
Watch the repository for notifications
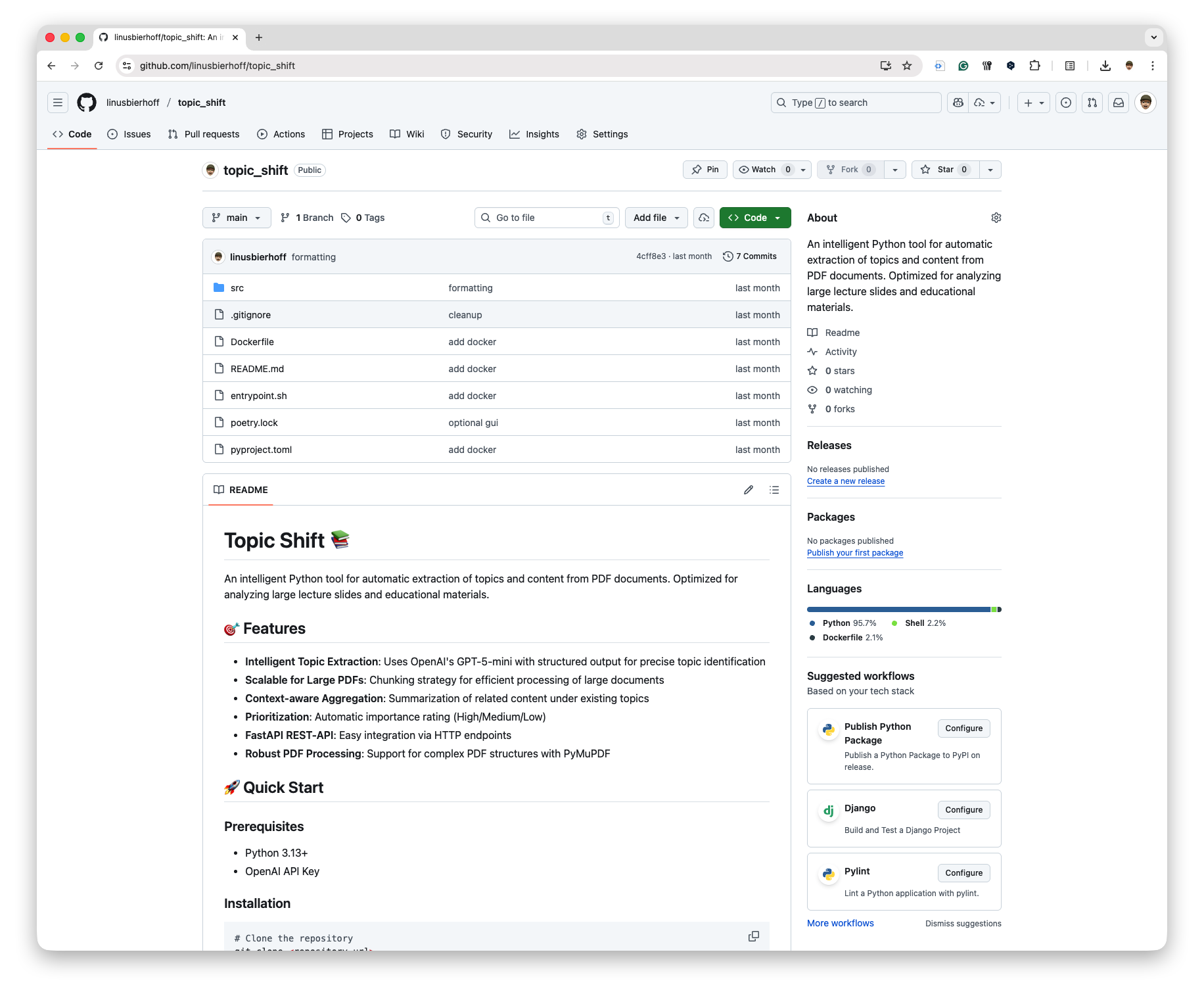point(764,170)
